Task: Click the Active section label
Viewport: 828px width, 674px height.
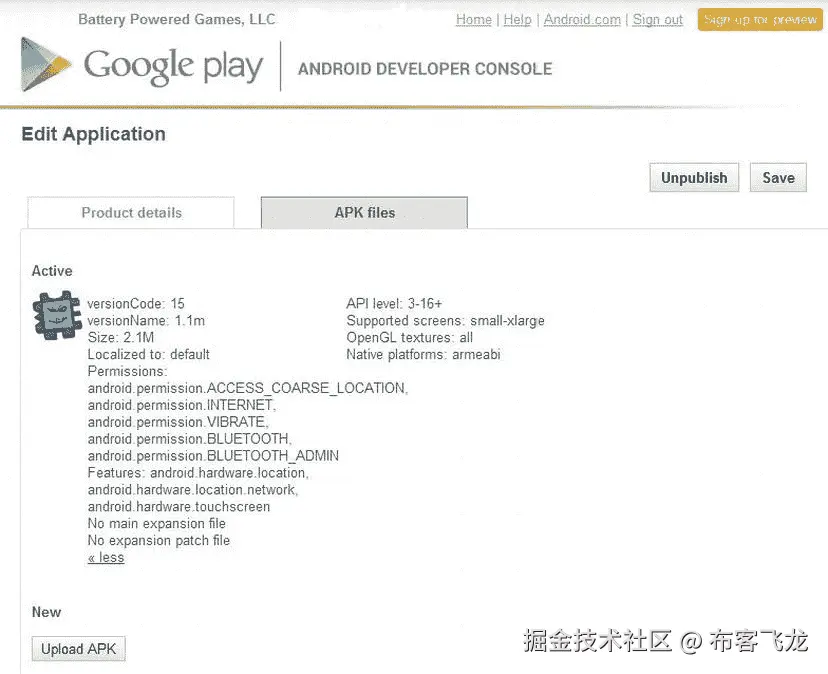Action: [x=52, y=270]
